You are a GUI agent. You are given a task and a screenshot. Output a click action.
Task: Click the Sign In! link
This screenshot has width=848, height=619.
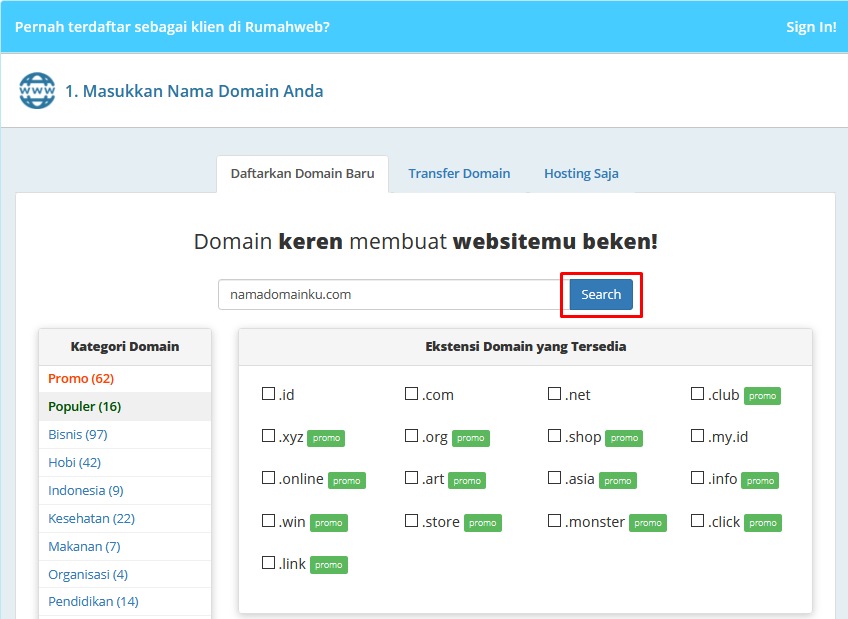click(811, 26)
